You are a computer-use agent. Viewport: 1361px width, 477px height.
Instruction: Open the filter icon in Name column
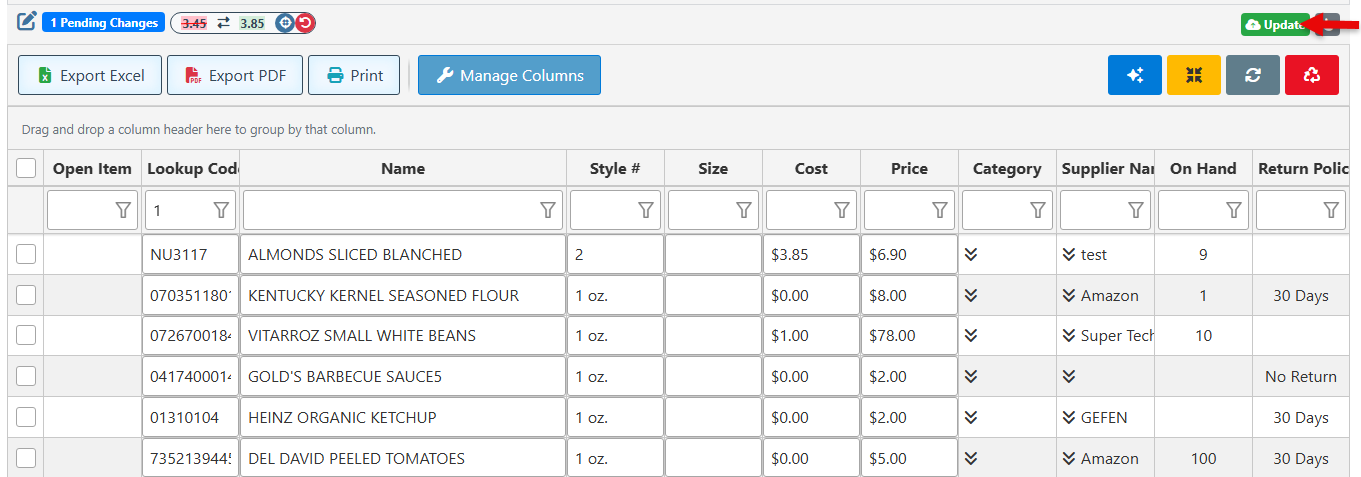coord(548,210)
